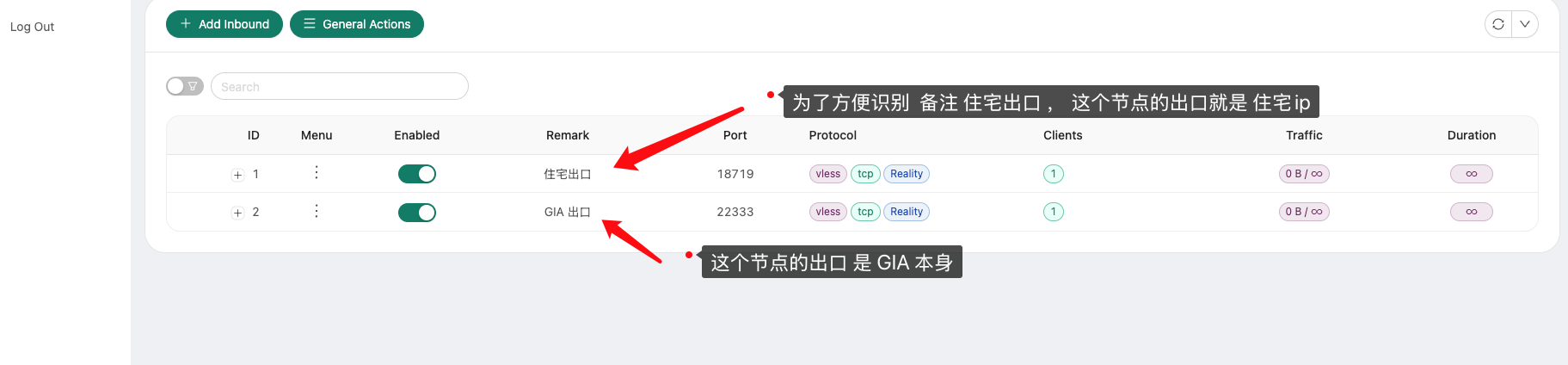Screen dimensions: 1568x365
Task: Open the three-dot menu for inbound 2
Action: [x=317, y=211]
